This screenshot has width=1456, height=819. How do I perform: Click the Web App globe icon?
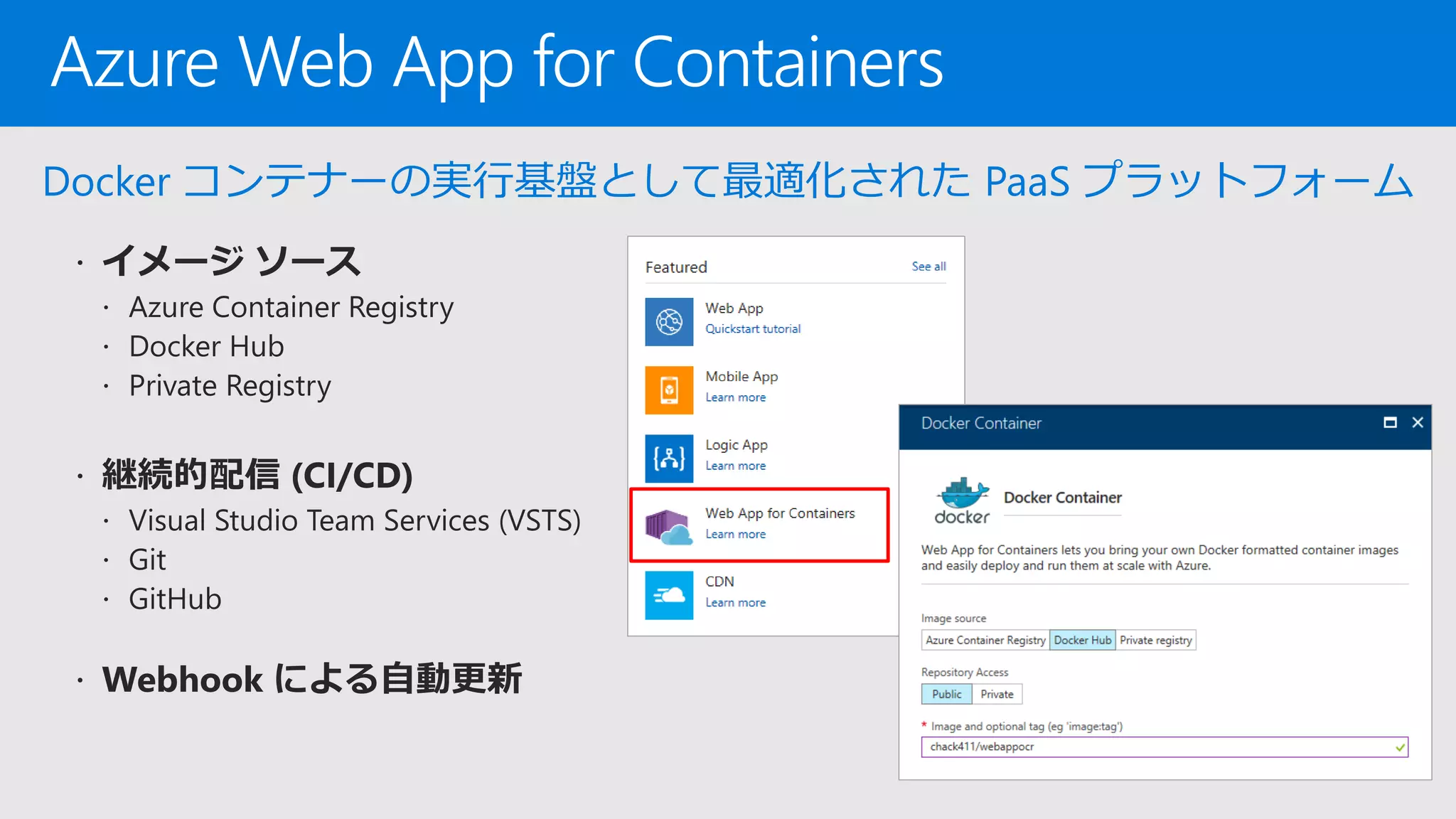[x=669, y=322]
